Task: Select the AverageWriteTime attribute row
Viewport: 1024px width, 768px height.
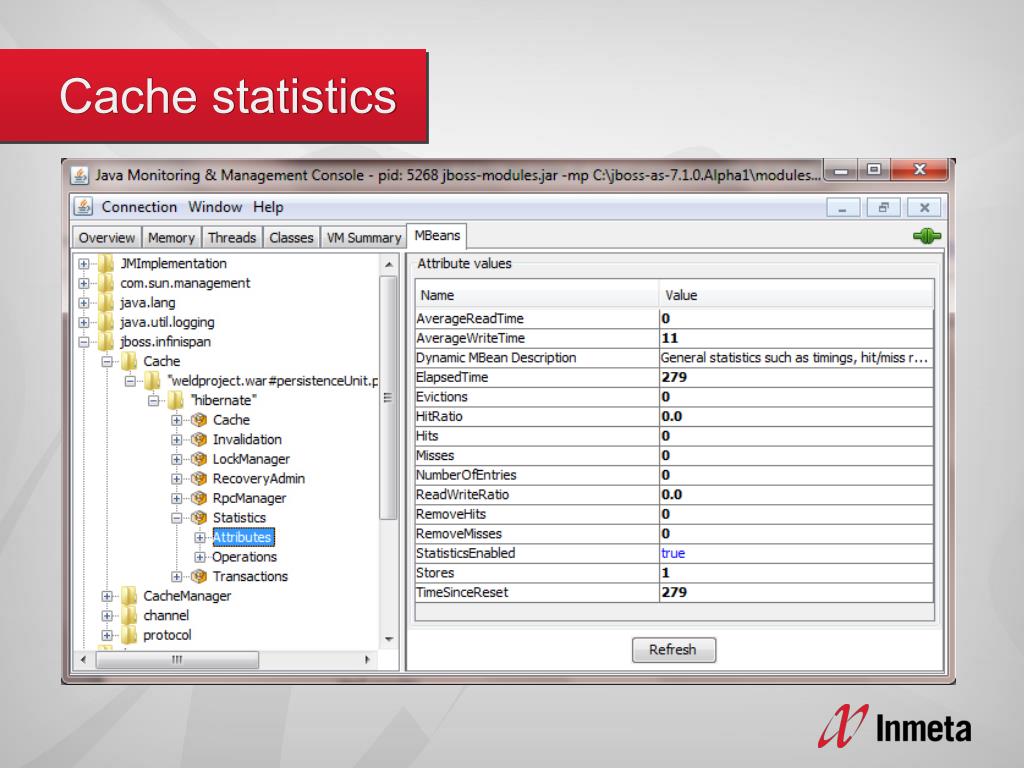Action: 674,338
